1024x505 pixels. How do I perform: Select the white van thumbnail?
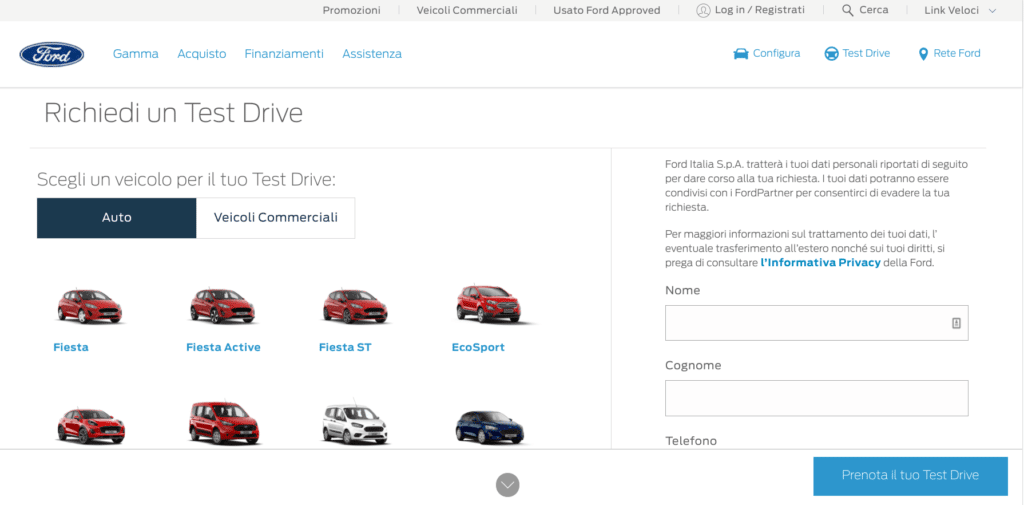point(357,424)
